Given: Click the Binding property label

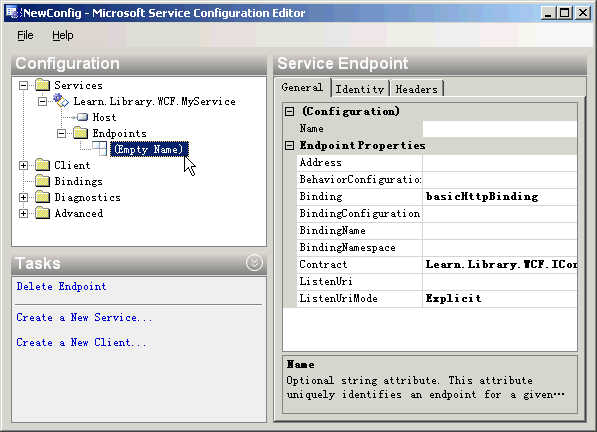Looking at the screenshot, I should tap(321, 196).
